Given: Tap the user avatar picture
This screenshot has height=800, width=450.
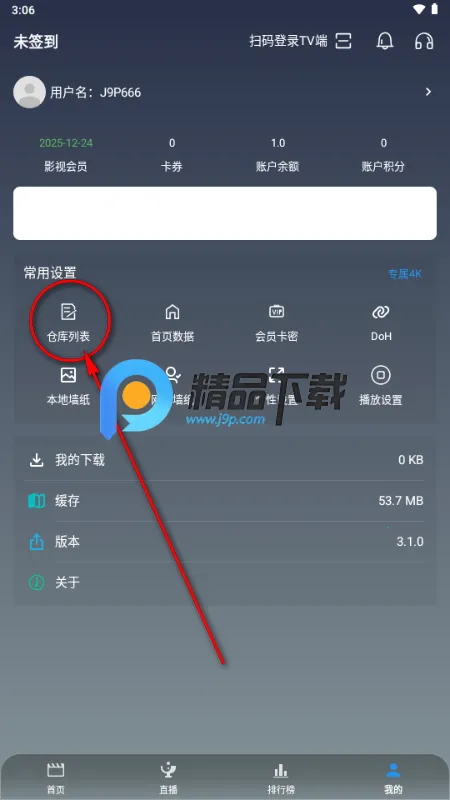Looking at the screenshot, I should (29, 92).
